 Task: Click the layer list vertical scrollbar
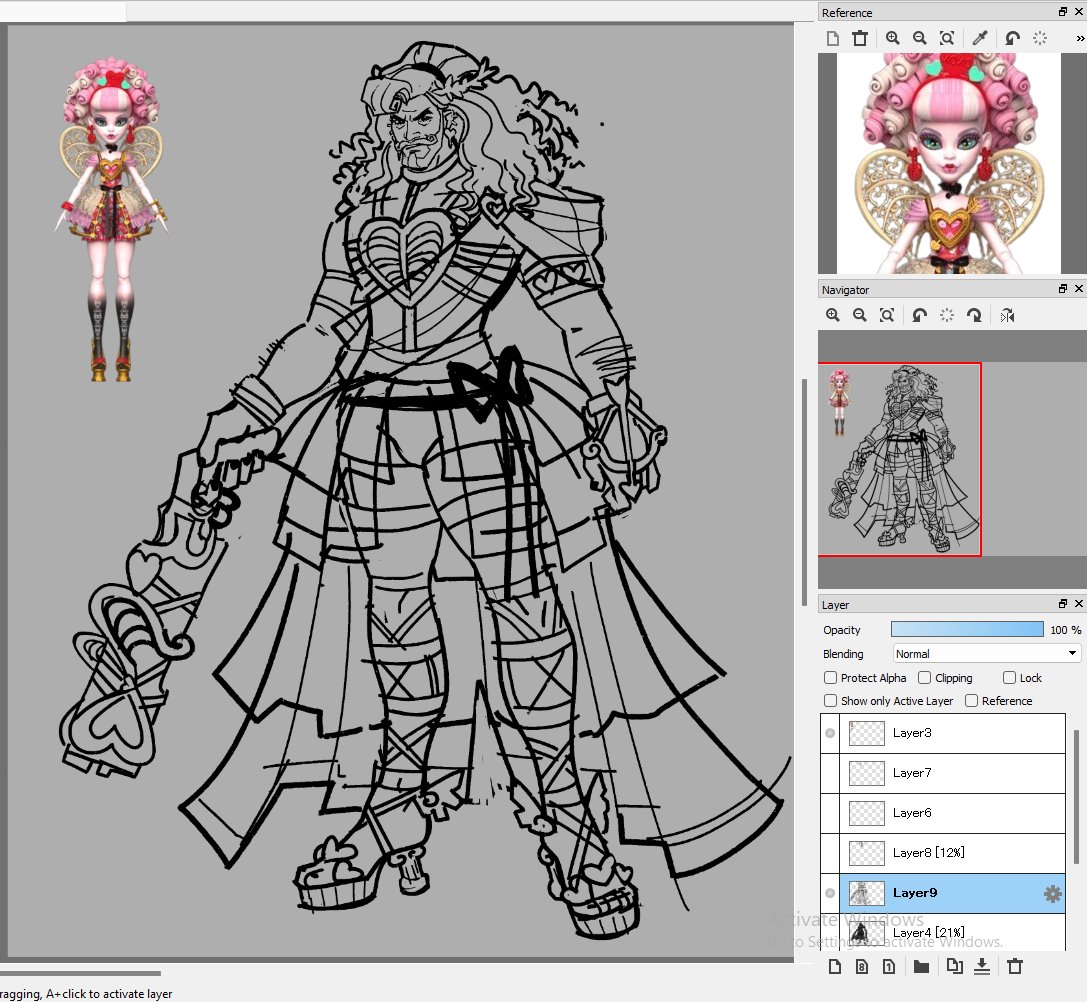pyautogui.click(x=1076, y=797)
